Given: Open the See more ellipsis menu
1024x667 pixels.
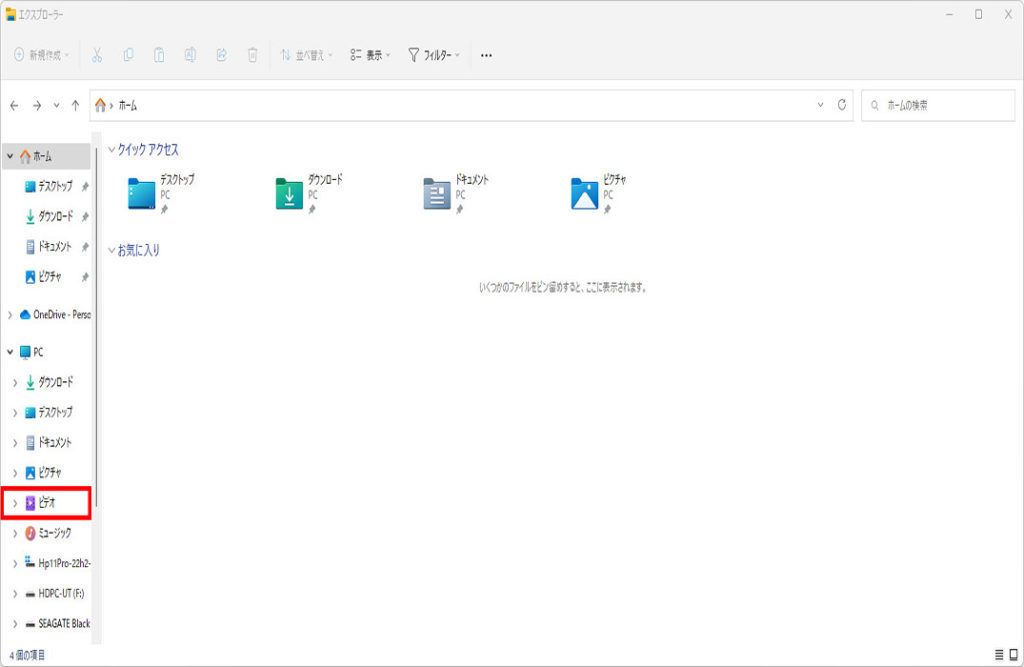Looking at the screenshot, I should click(486, 55).
